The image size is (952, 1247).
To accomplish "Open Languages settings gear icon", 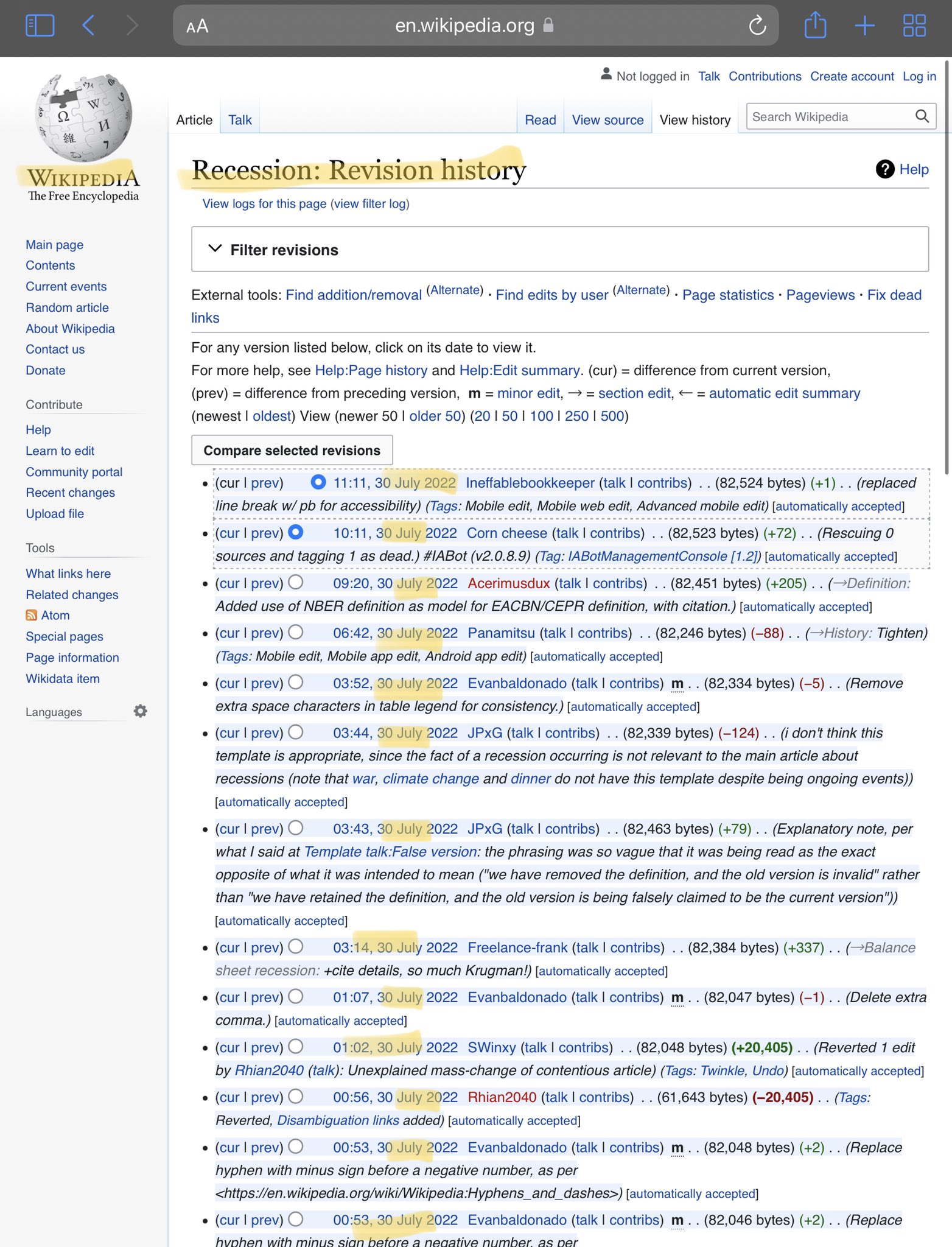I will coord(140,711).
